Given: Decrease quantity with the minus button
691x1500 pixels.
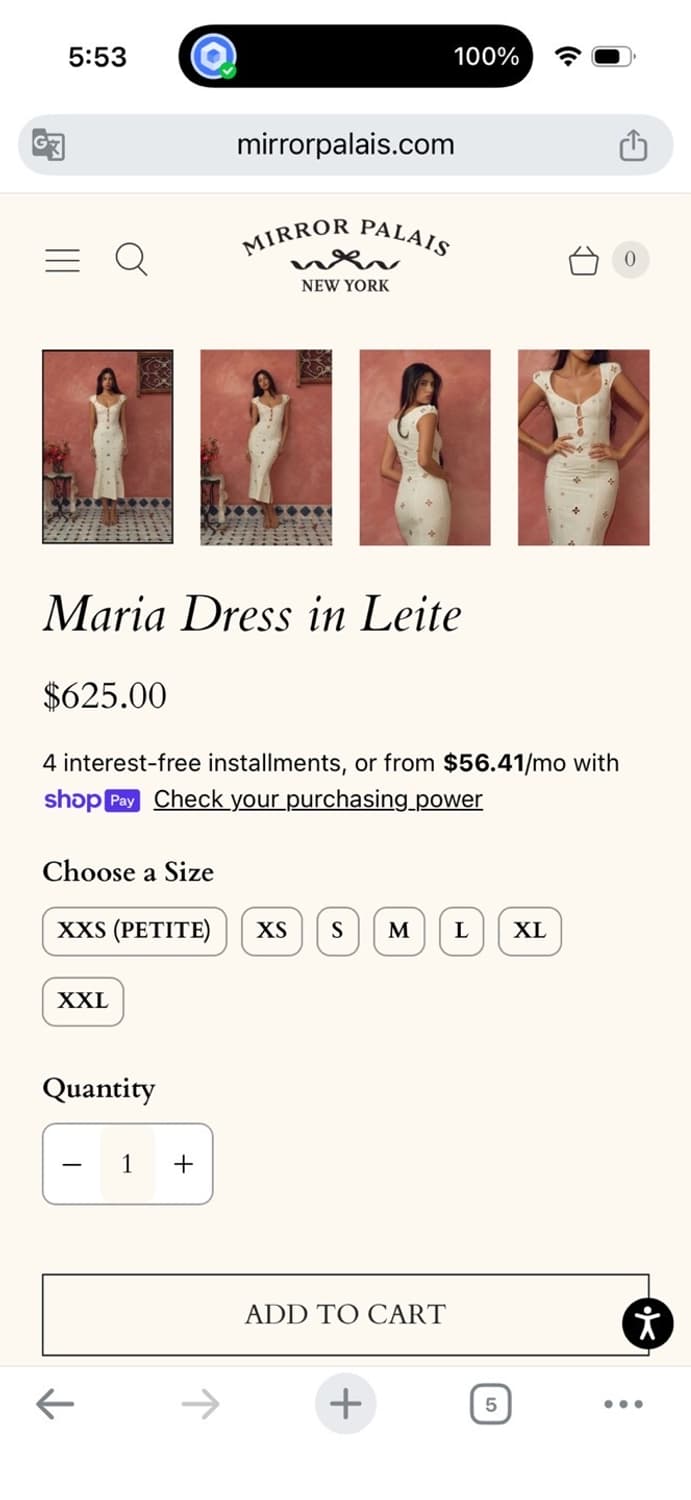Looking at the screenshot, I should (72, 1164).
